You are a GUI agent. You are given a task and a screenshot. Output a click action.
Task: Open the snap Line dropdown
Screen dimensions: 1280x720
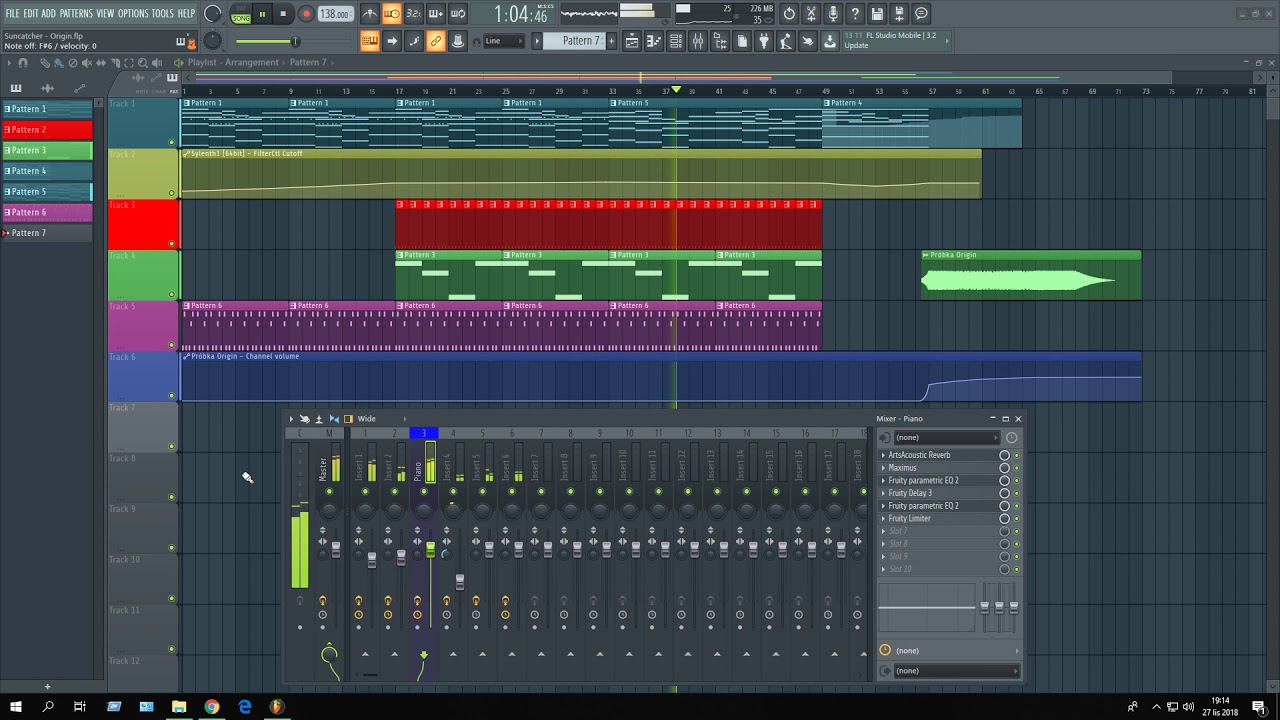(x=504, y=41)
